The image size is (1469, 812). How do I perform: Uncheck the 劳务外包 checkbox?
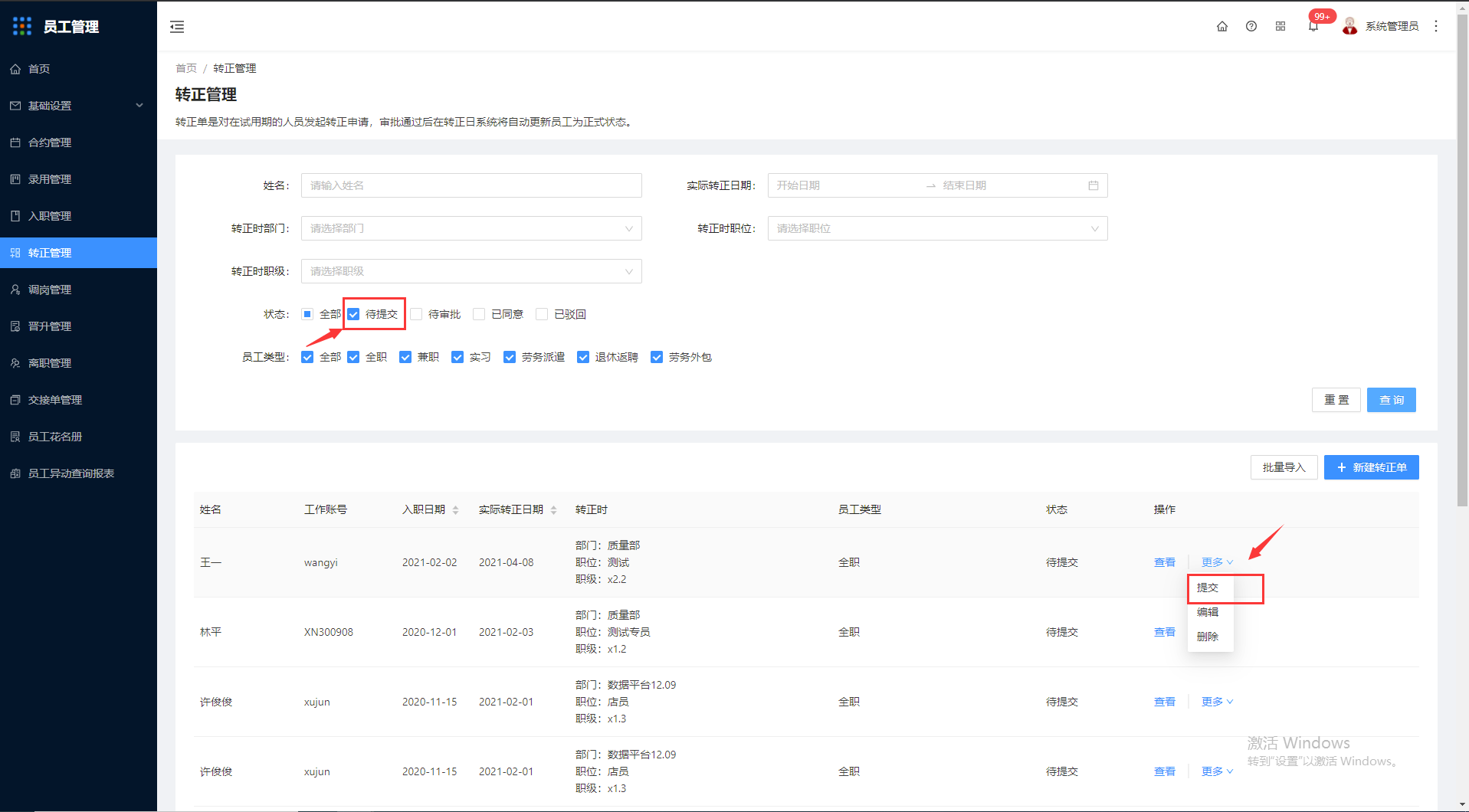coord(657,357)
